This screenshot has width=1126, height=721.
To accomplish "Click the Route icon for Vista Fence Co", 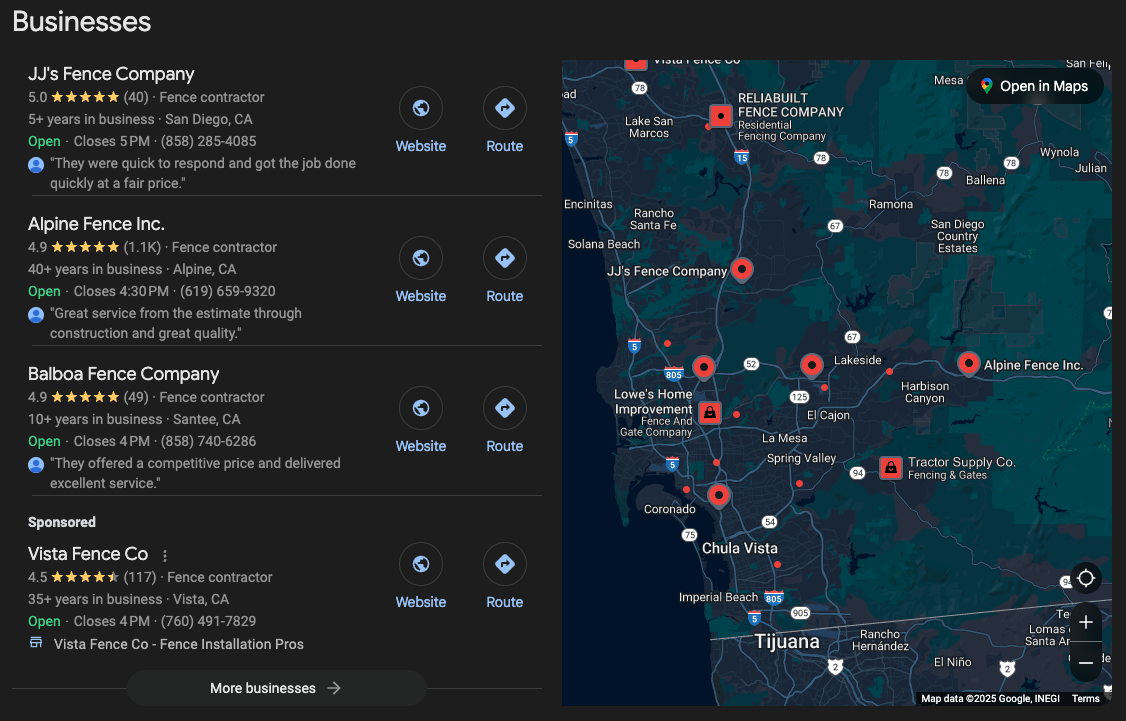I will pos(504,563).
